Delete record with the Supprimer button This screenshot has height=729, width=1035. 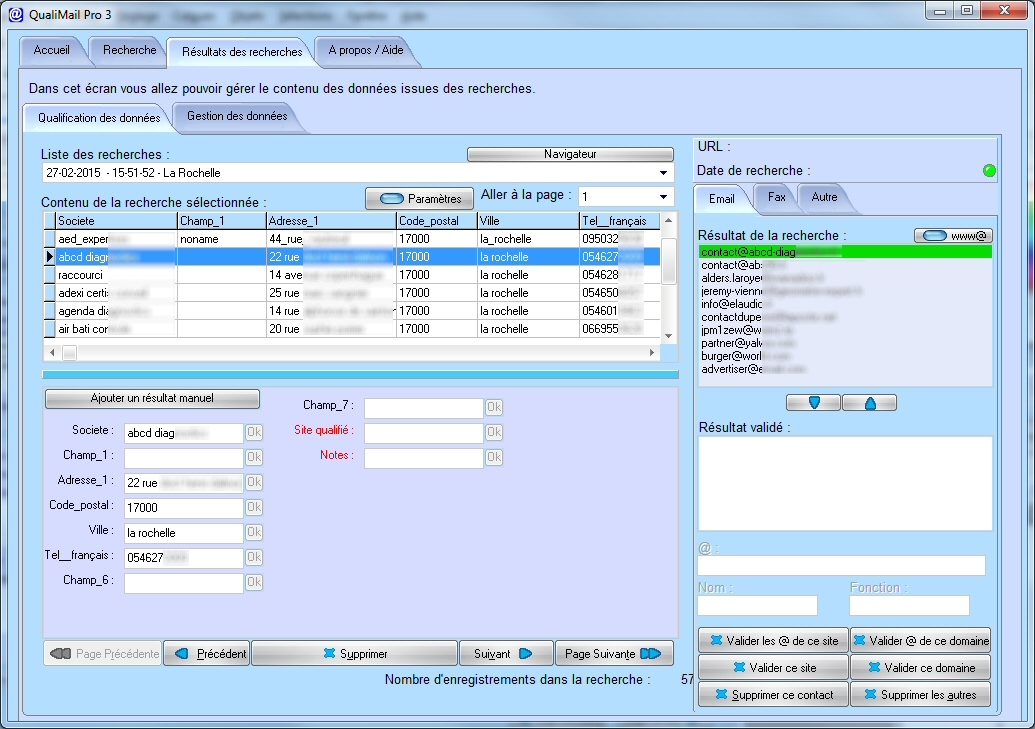coord(354,654)
